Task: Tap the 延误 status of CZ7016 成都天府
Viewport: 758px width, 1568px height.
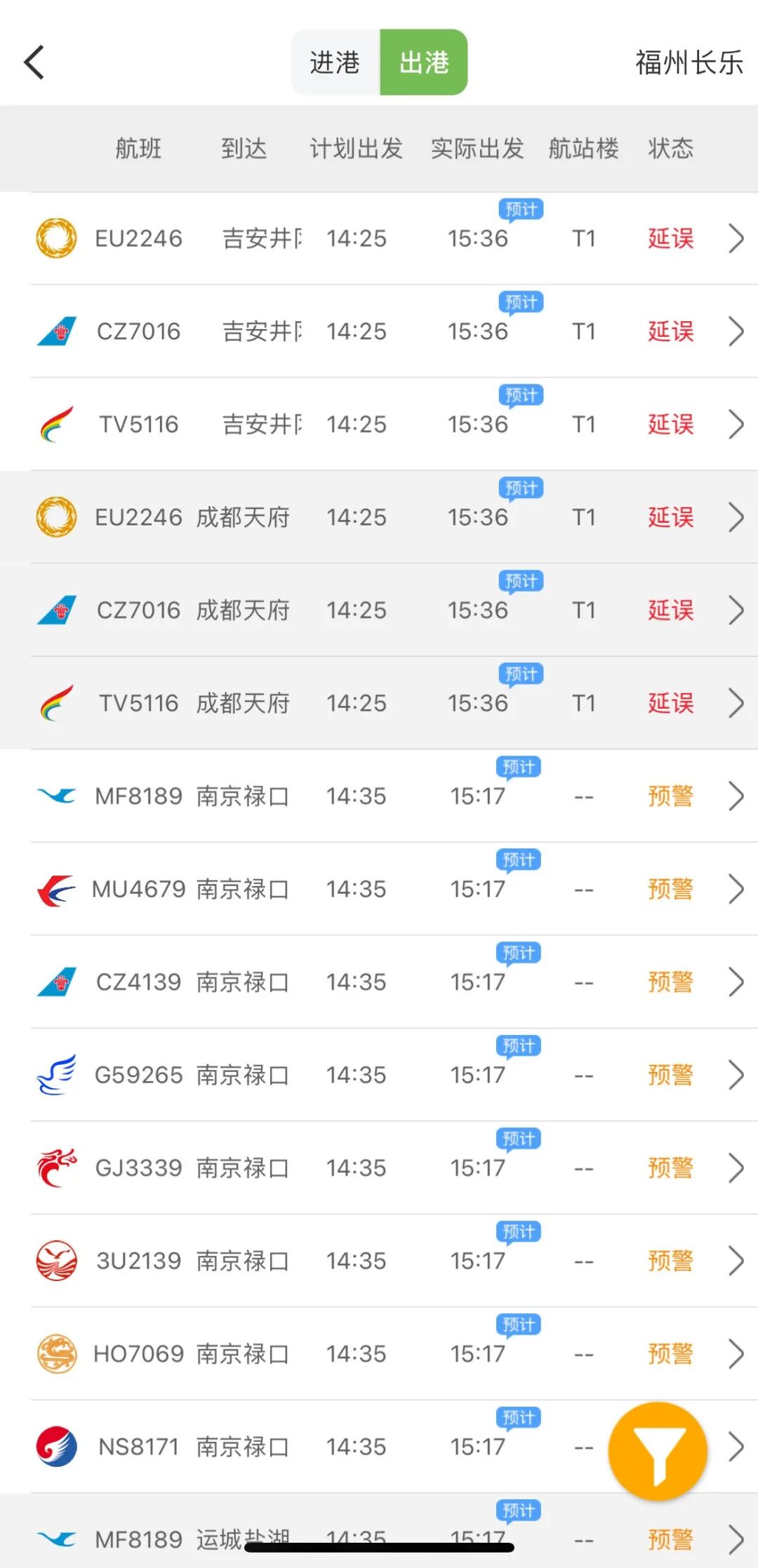Action: [x=670, y=610]
